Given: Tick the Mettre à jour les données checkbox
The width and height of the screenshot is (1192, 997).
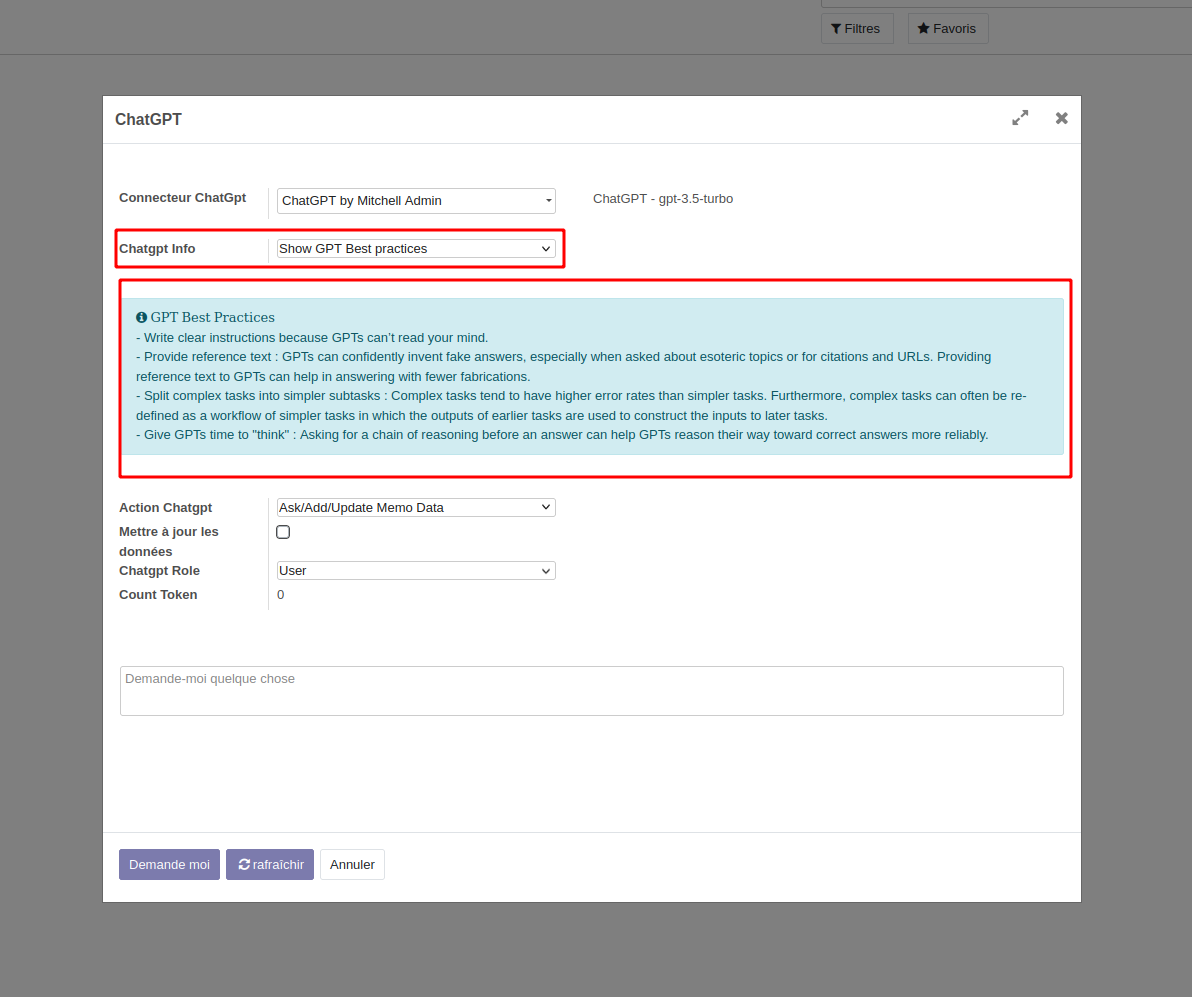Looking at the screenshot, I should click(283, 532).
